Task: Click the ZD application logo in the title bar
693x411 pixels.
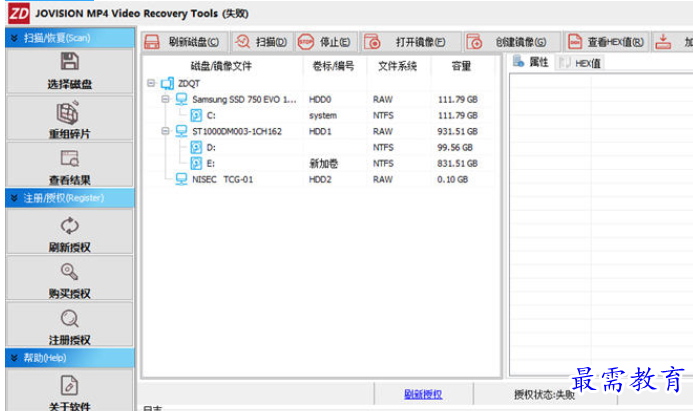Action: (x=19, y=13)
